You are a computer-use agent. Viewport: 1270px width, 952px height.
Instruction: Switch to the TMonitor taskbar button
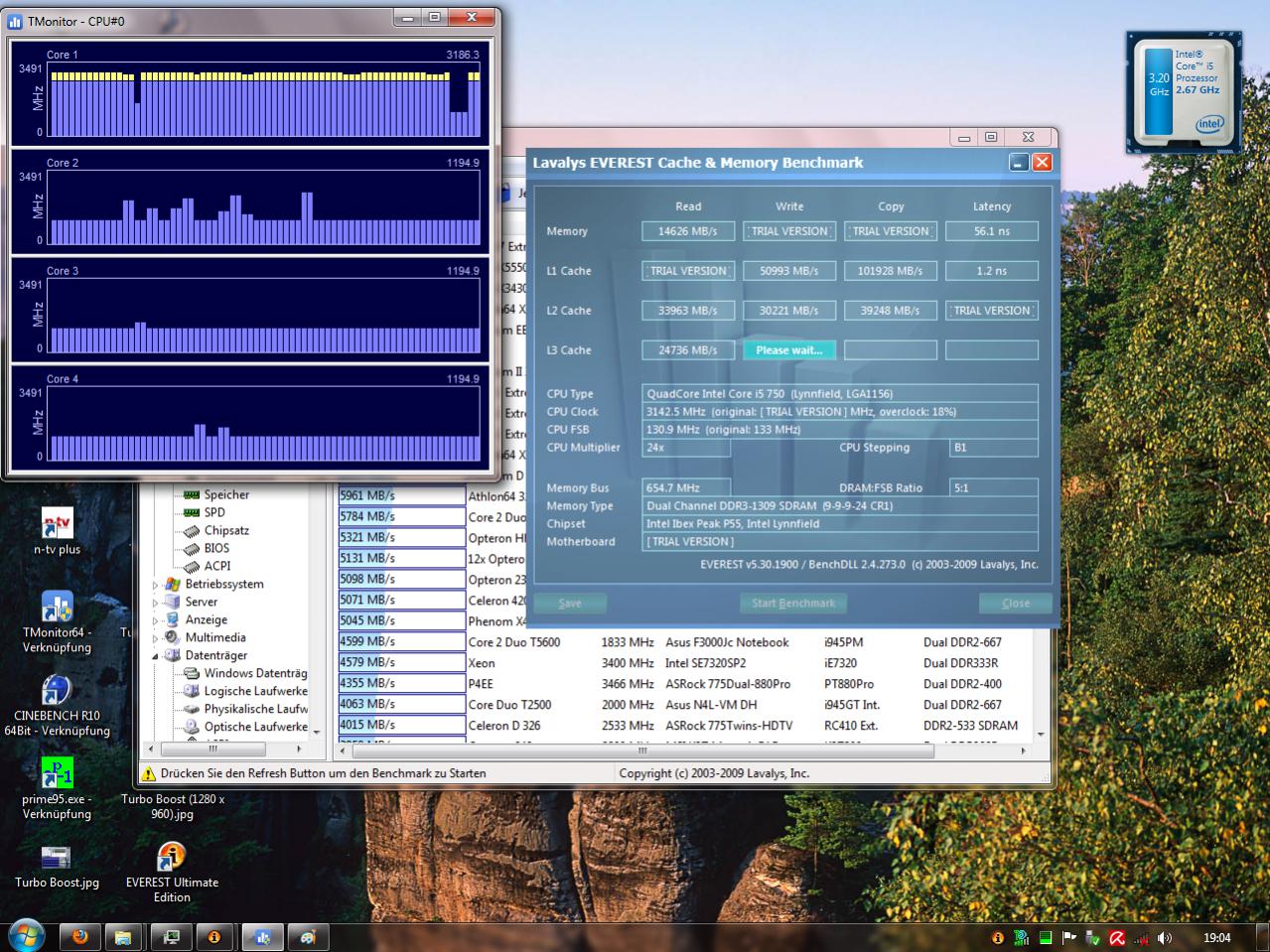pos(262,936)
